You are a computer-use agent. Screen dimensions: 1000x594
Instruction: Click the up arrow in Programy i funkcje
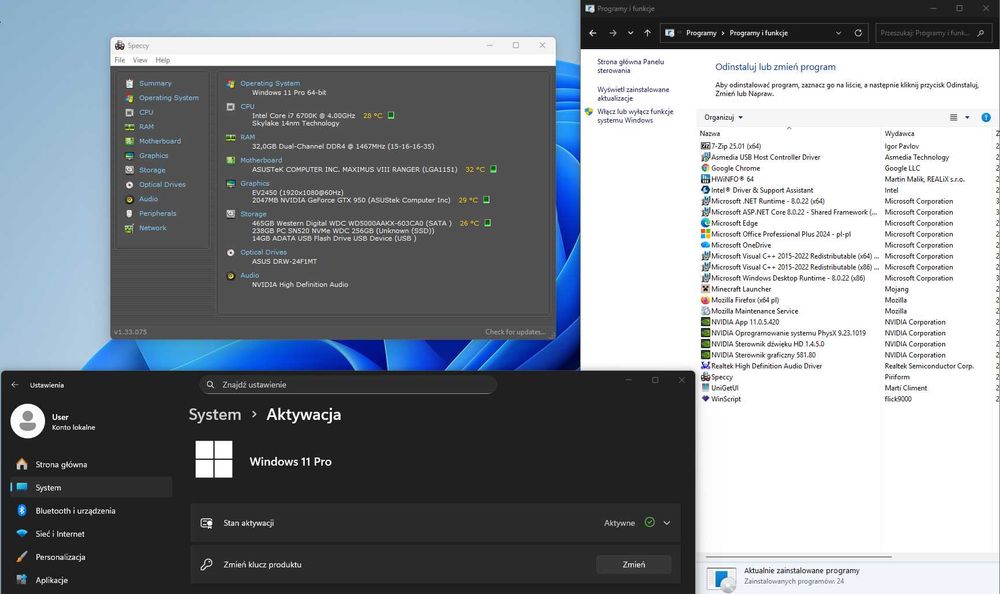click(647, 33)
